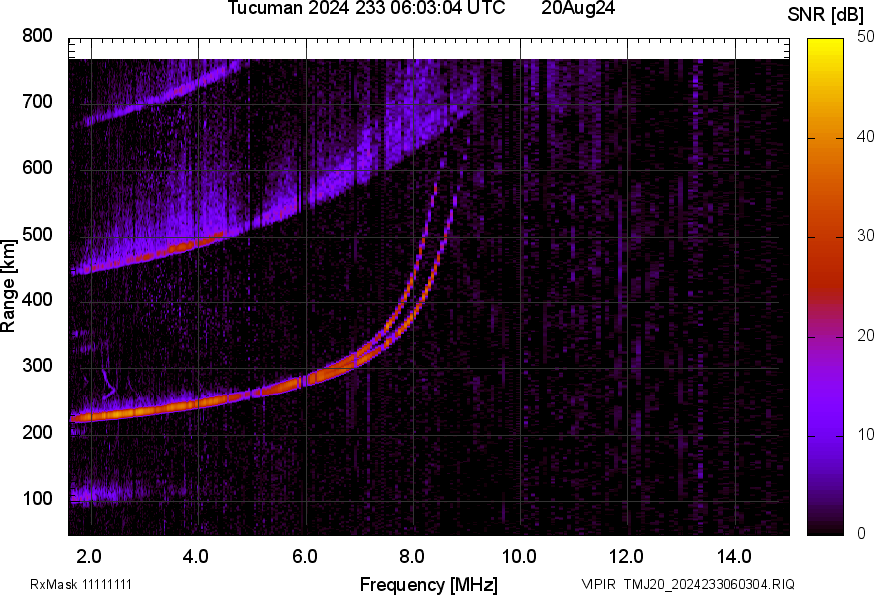
Task: Click the range axis tick '400'
Action: pos(37,300)
